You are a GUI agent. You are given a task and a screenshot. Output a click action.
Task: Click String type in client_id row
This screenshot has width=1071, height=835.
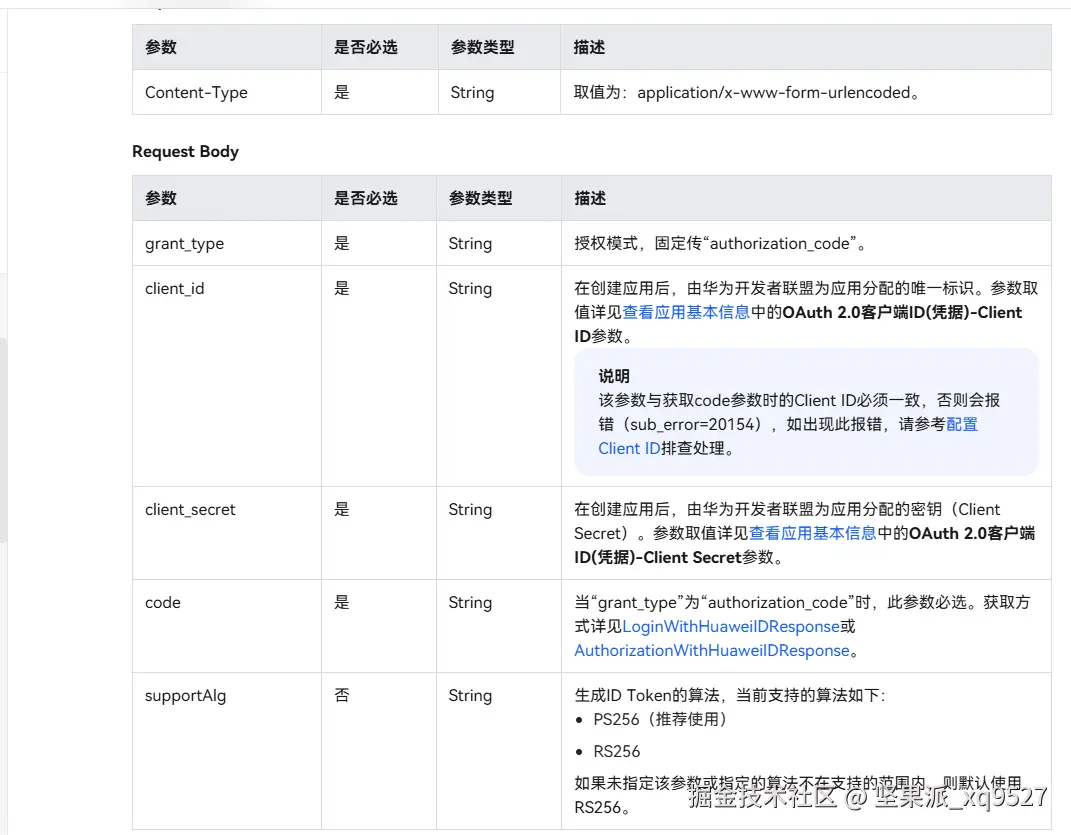pos(470,288)
